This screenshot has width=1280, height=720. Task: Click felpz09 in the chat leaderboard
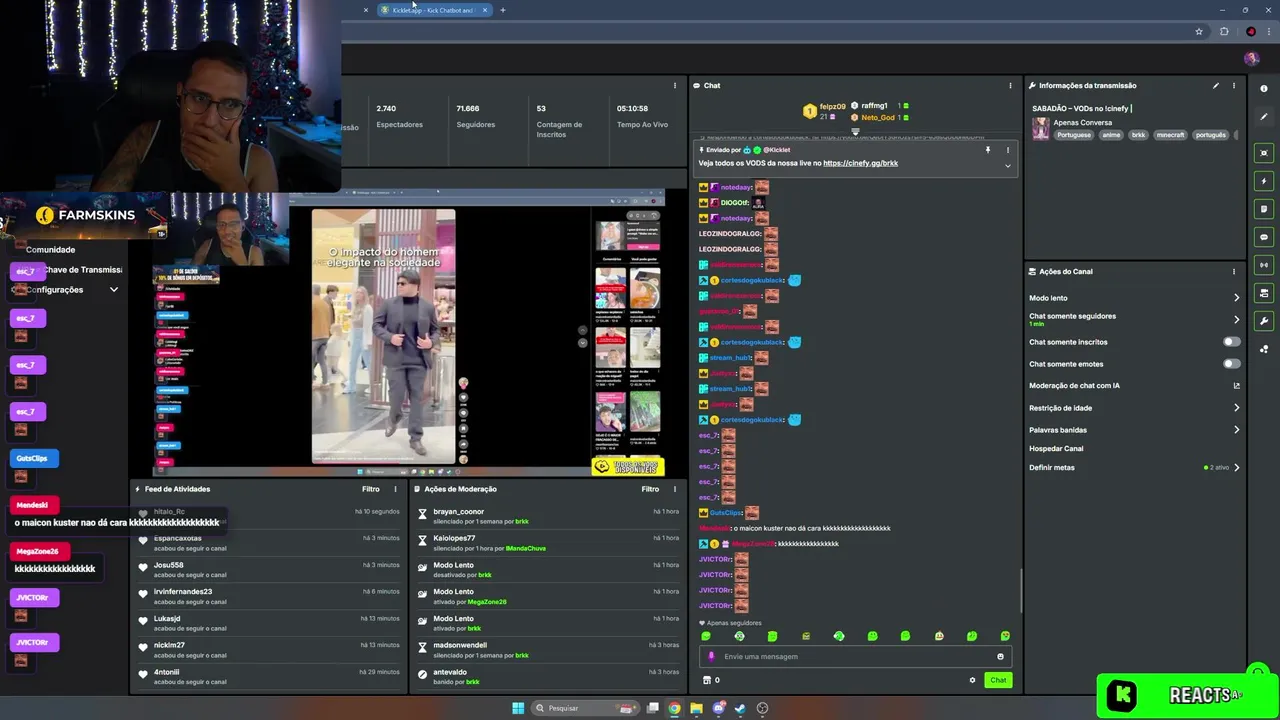[x=832, y=106]
